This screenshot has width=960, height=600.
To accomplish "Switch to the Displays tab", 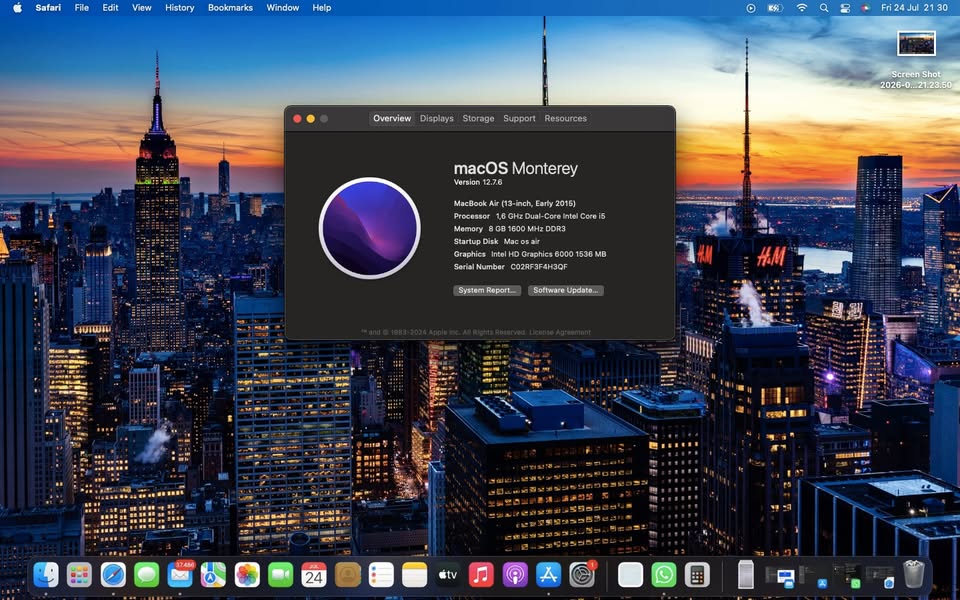I will point(437,118).
